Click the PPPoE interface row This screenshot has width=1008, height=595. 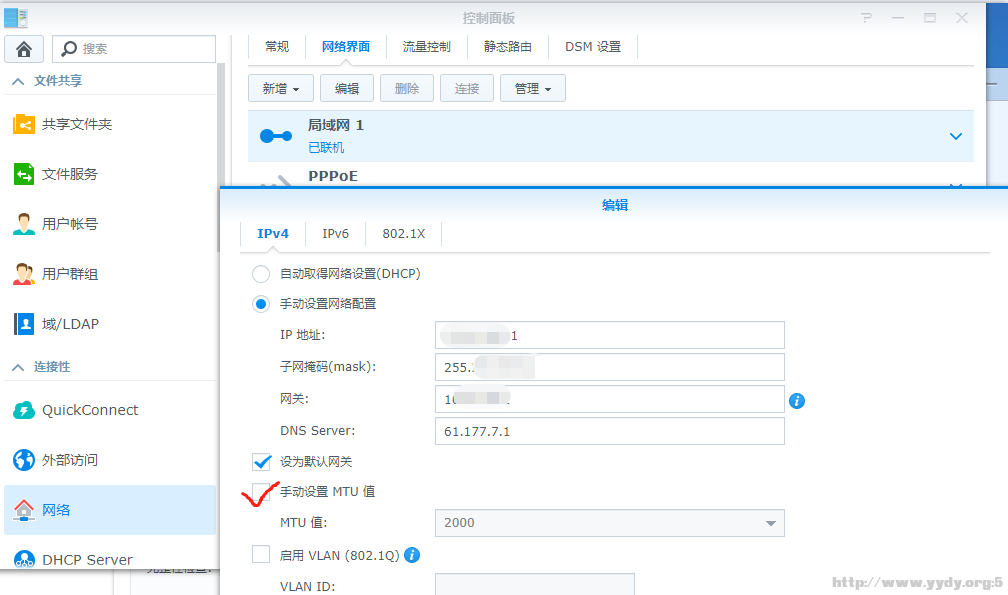pyautogui.click(x=611, y=176)
